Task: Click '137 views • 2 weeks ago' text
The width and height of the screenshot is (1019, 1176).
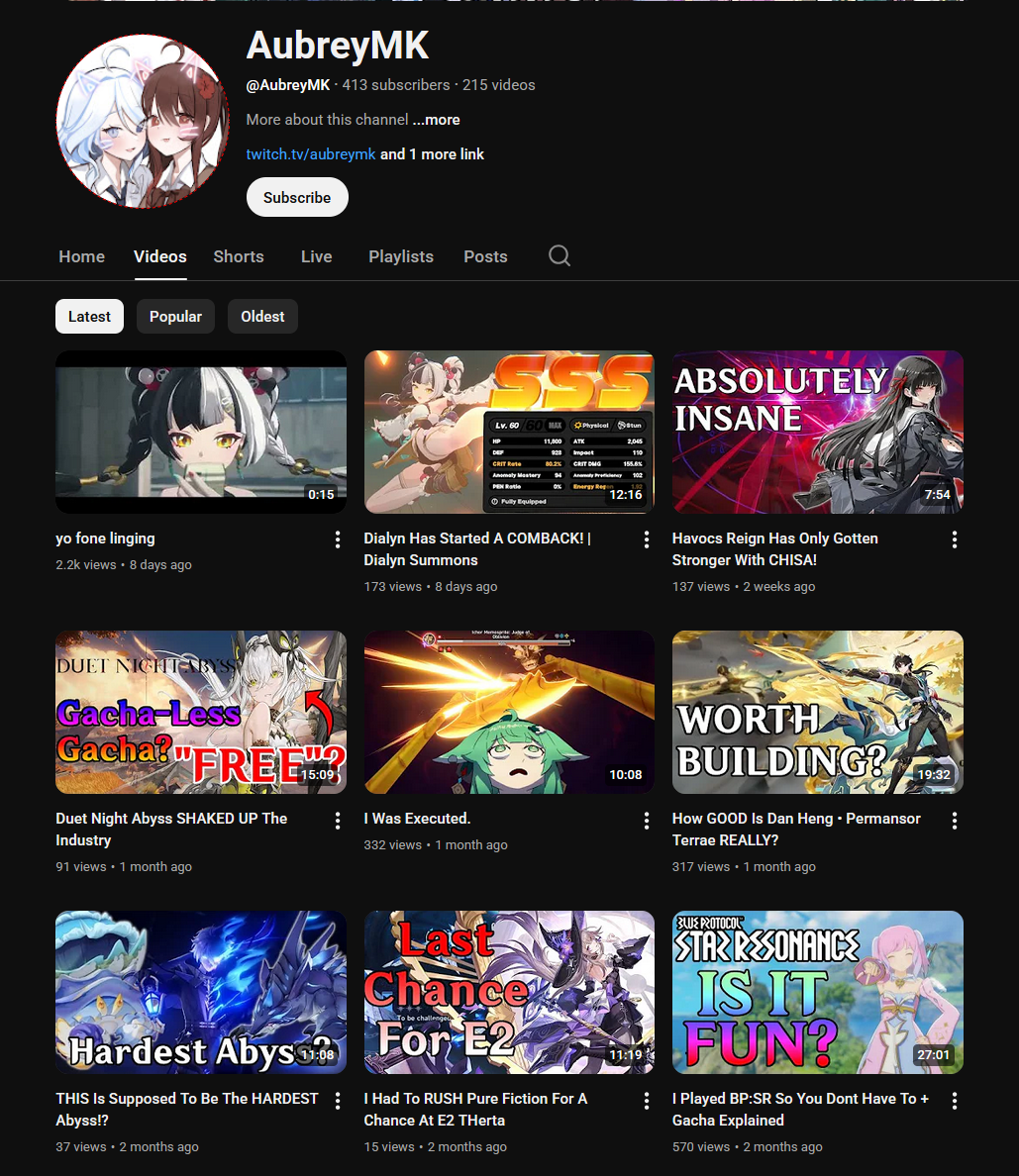Action: pyautogui.click(x=744, y=586)
